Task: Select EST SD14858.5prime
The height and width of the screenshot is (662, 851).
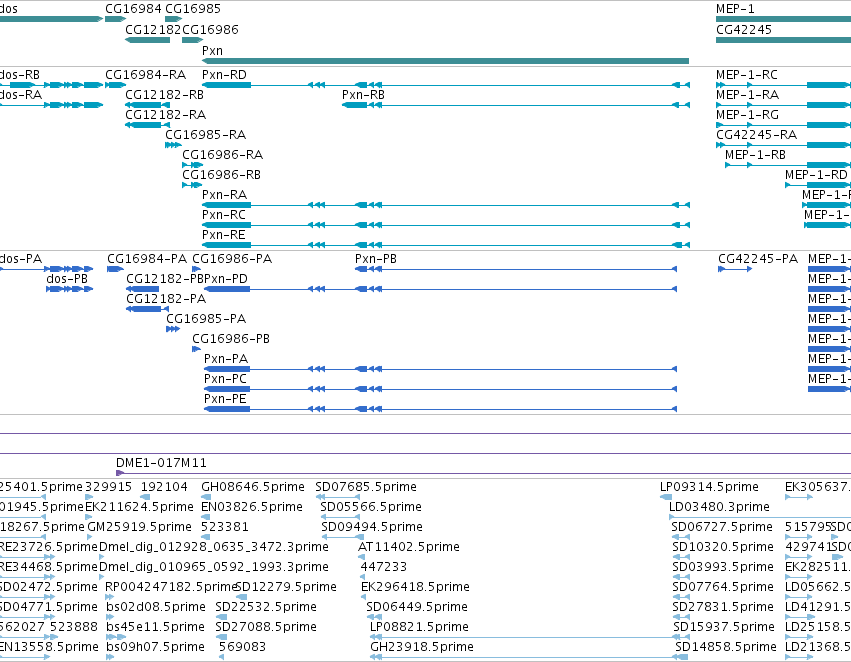Action: pos(682,658)
